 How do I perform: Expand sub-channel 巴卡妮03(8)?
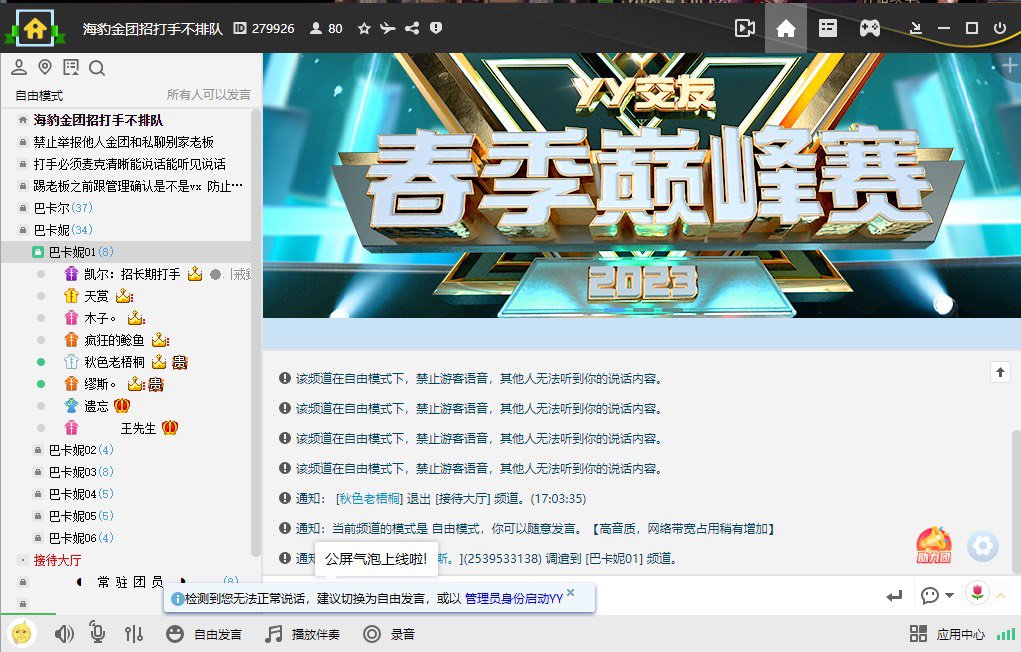tap(81, 472)
